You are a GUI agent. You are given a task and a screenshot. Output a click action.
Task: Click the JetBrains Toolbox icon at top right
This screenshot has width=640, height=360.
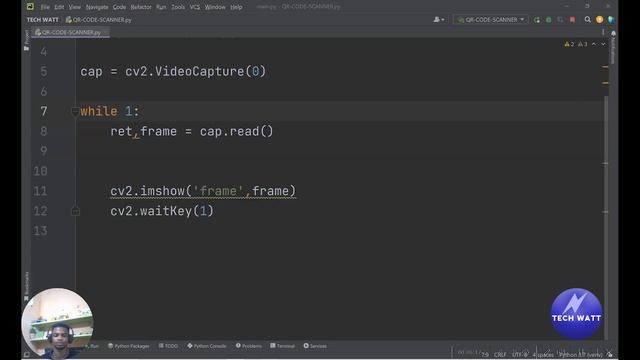pyautogui.click(x=611, y=20)
